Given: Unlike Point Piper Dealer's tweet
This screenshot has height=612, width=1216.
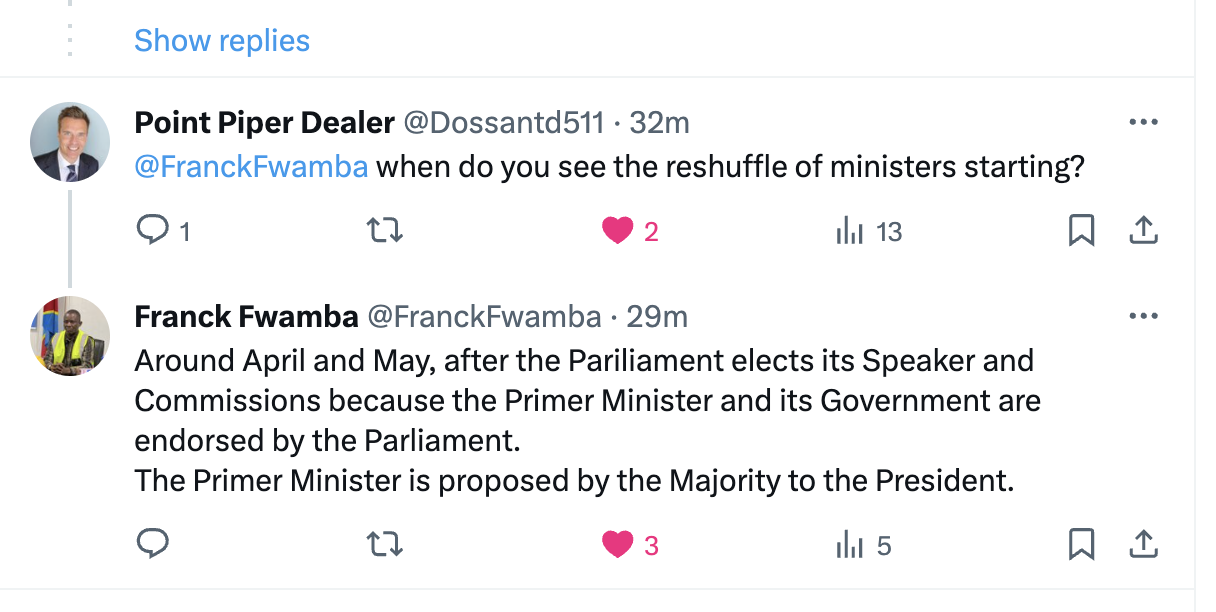Looking at the screenshot, I should tap(618, 232).
